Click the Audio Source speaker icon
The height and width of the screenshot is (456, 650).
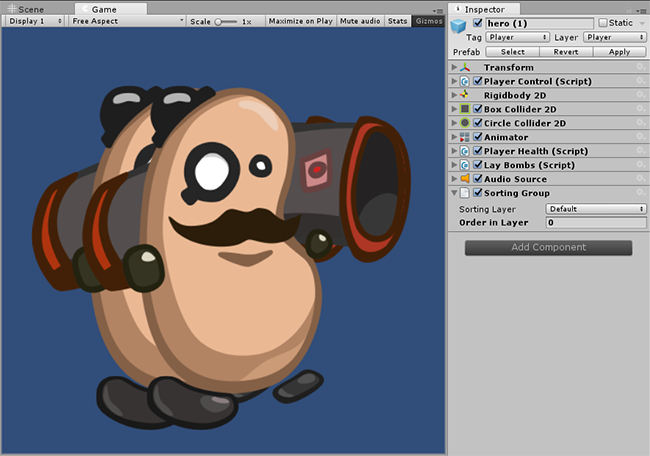pos(465,179)
